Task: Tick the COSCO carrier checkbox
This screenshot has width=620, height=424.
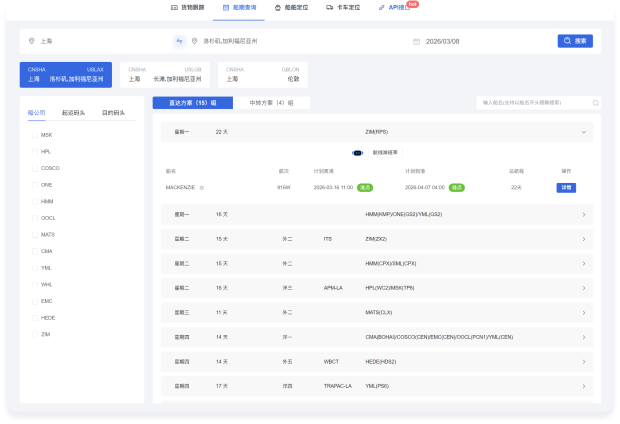Action: (34, 168)
